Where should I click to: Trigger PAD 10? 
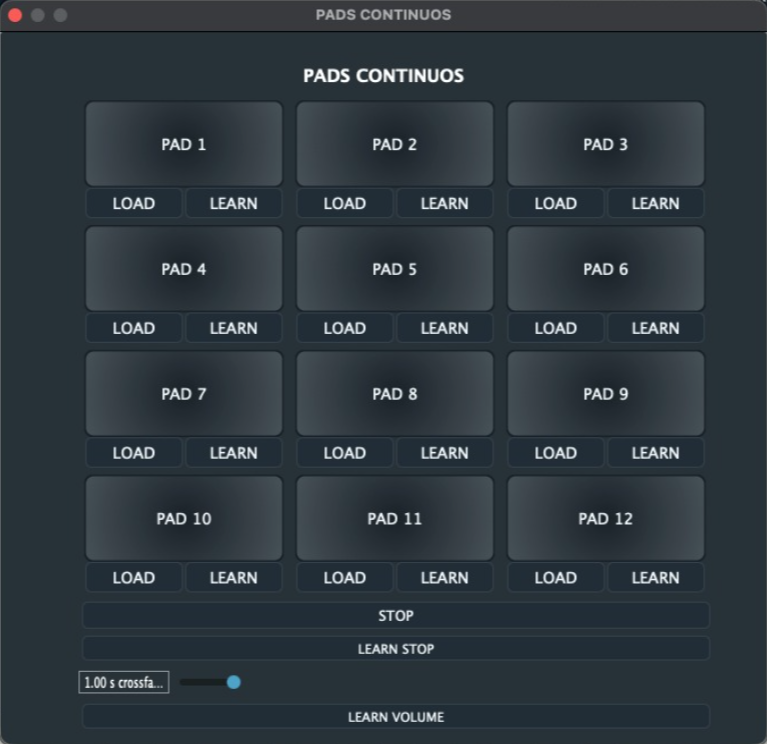point(184,518)
